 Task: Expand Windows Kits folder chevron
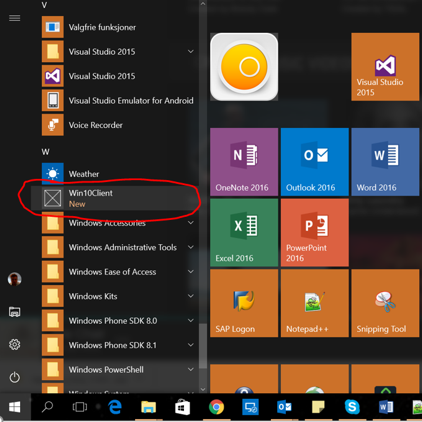[x=191, y=296]
